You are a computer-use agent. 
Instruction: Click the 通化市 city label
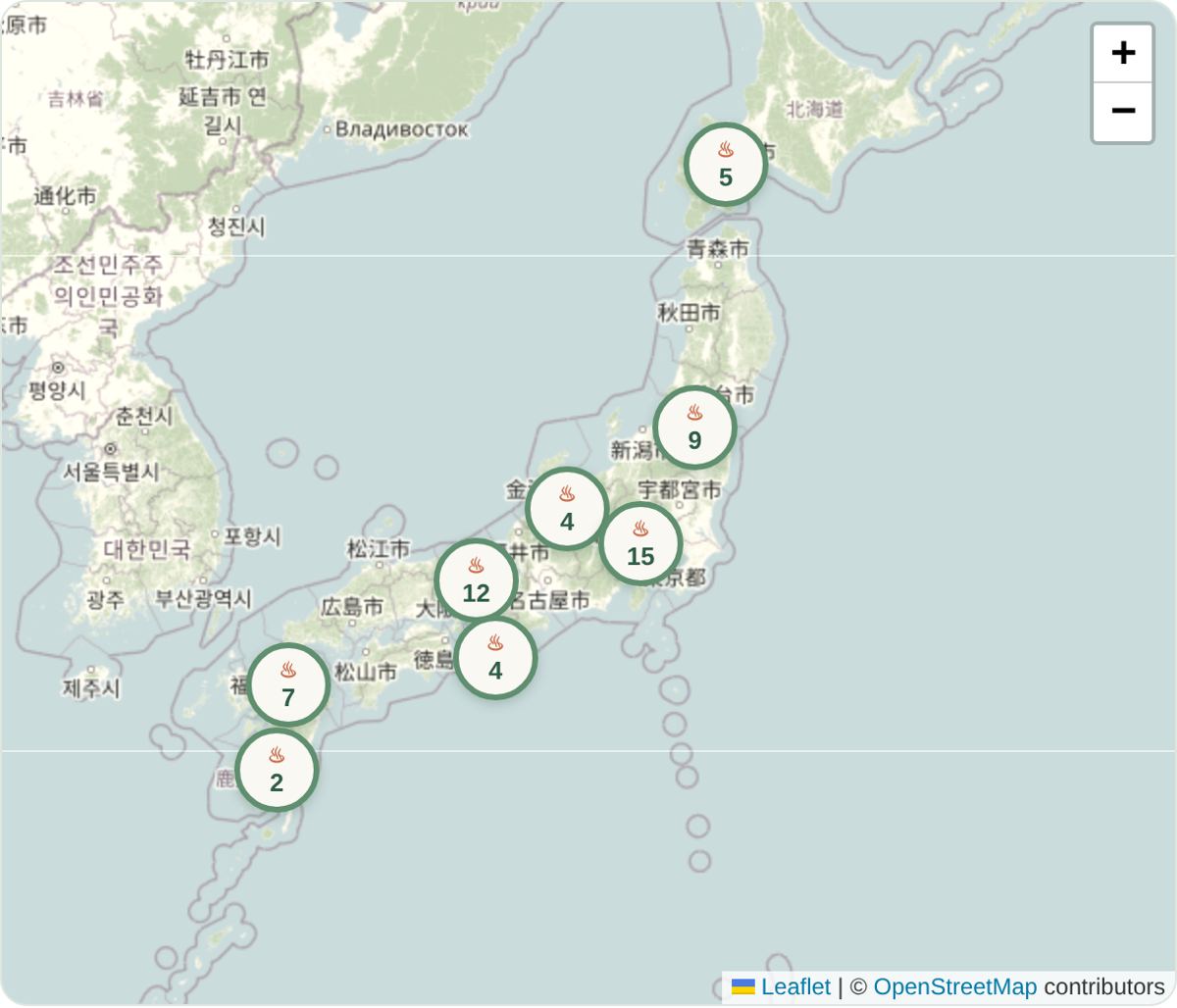tap(65, 195)
